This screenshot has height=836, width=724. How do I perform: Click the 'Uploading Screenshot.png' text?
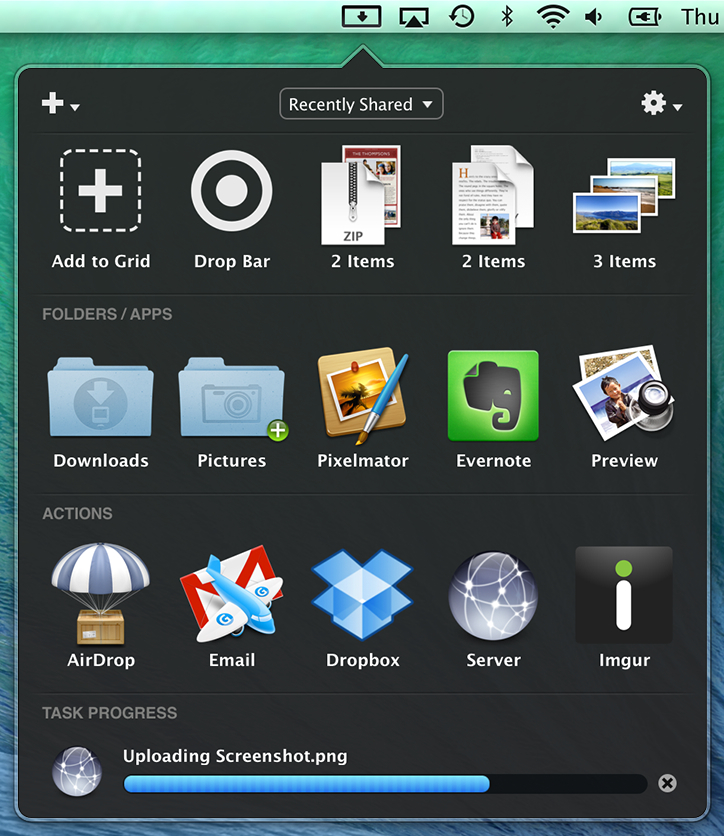[x=235, y=756]
